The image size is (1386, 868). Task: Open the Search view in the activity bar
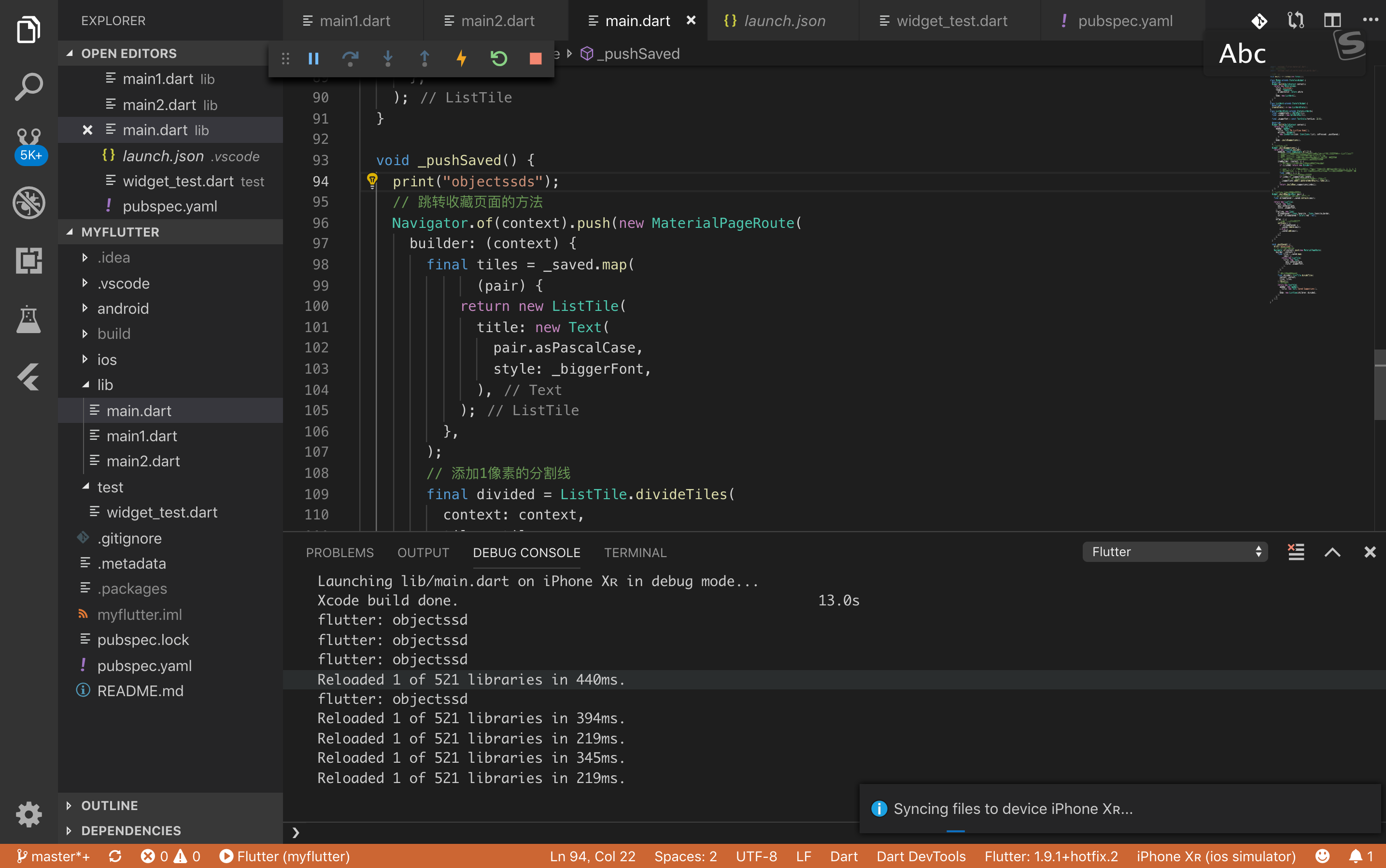point(28,87)
